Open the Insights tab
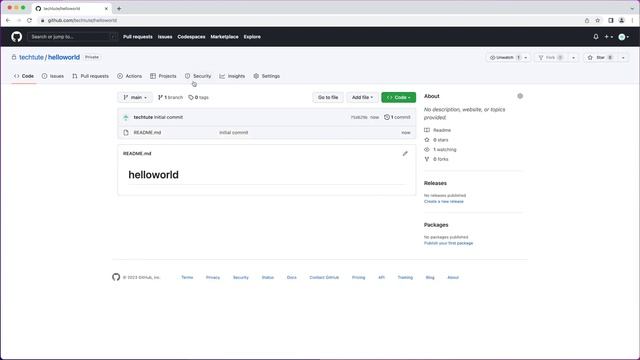Viewport: 640px width, 360px height. coord(232,76)
